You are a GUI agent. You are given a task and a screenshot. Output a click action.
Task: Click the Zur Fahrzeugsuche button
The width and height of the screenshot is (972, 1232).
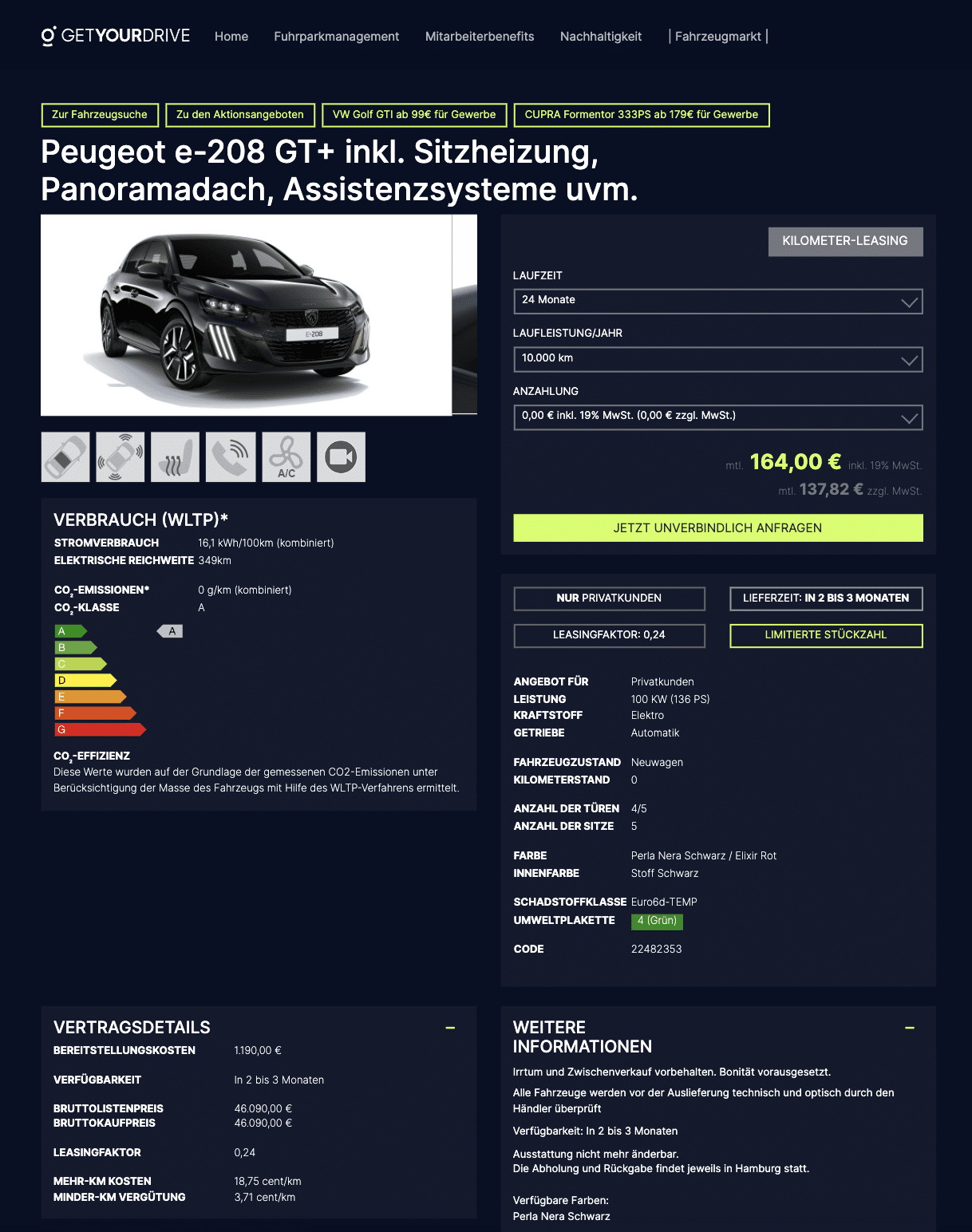pyautogui.click(x=100, y=115)
